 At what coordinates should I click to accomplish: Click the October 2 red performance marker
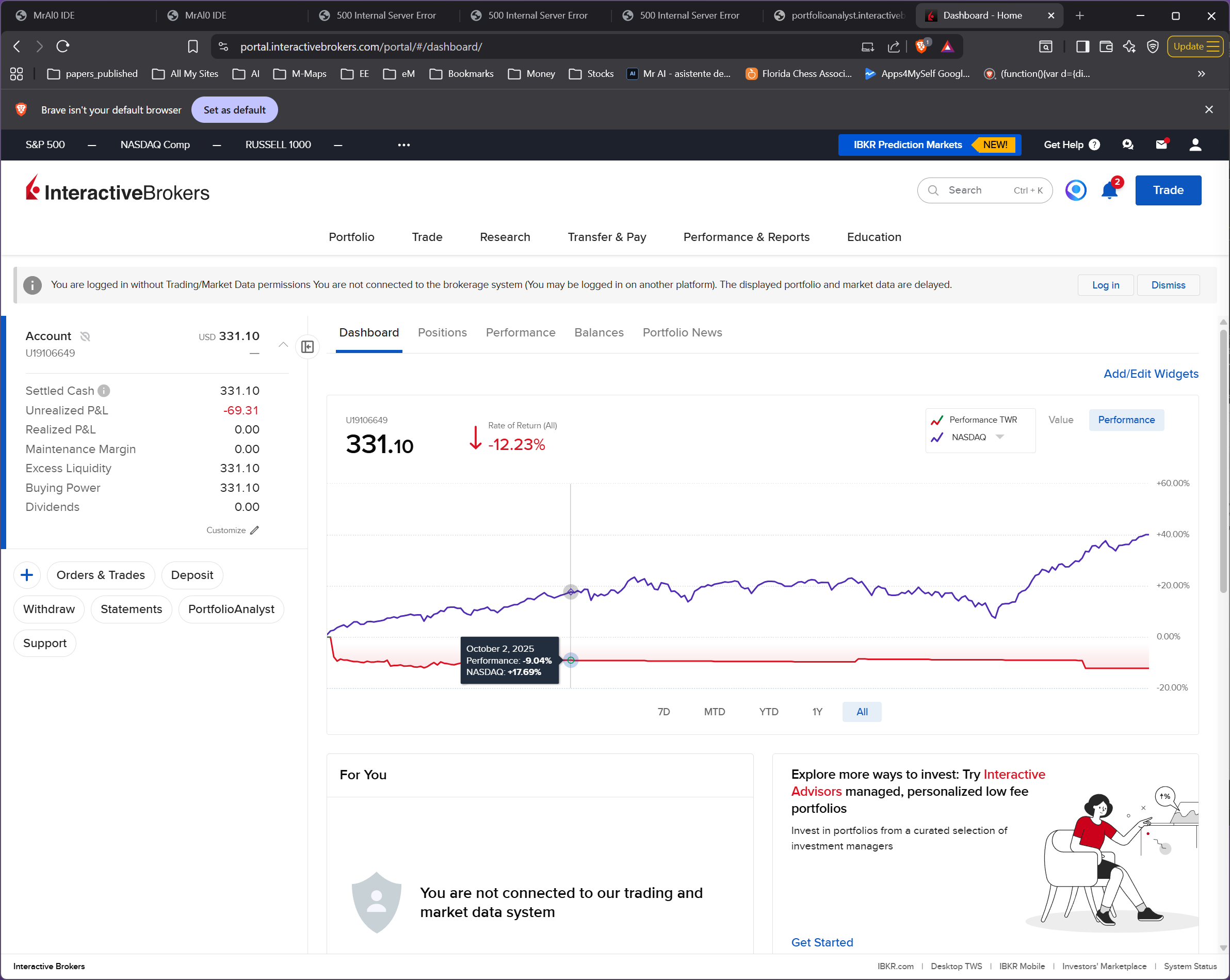pyautogui.click(x=571, y=661)
